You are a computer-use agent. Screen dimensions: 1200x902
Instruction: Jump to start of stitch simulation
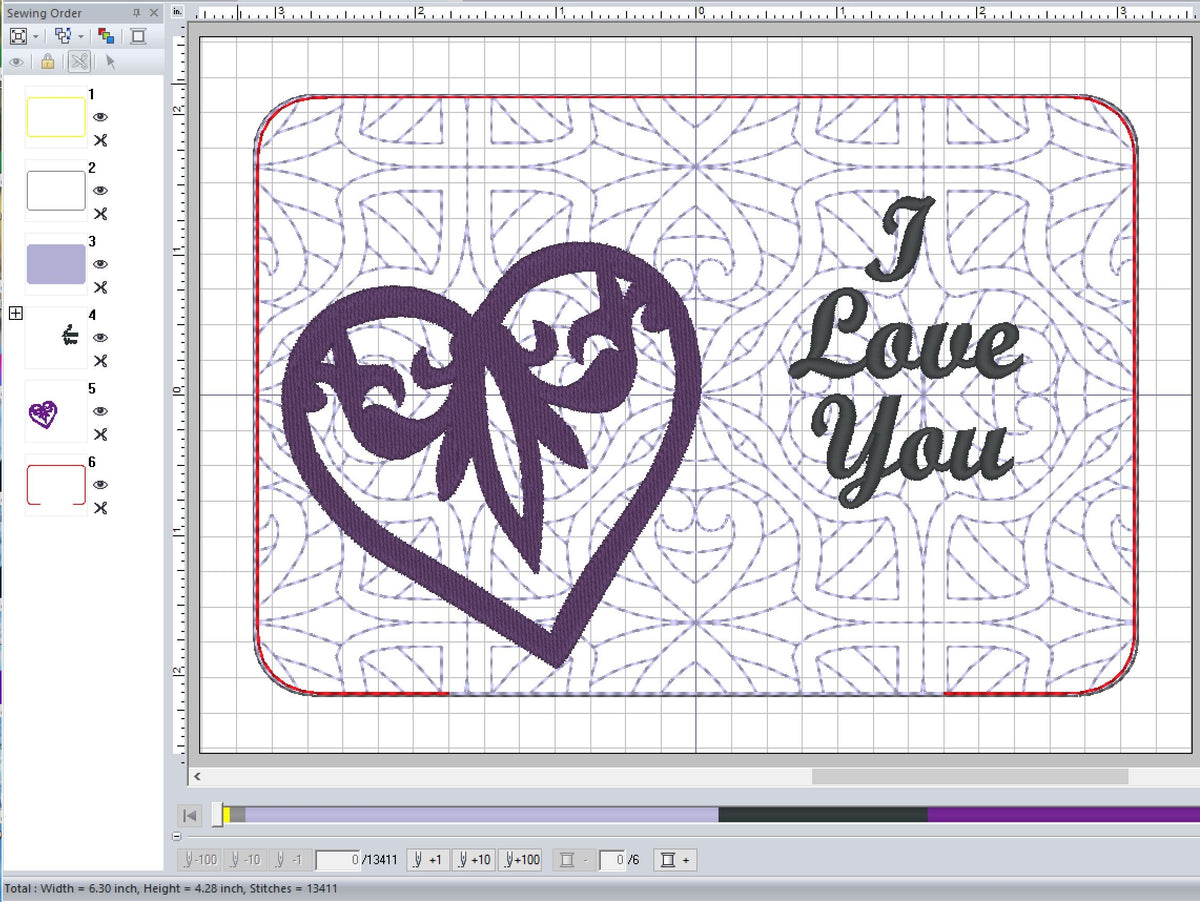tap(190, 816)
